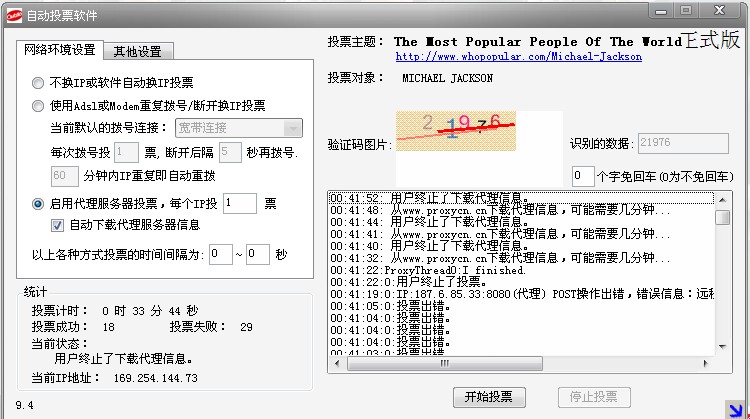This screenshot has height=419, width=750.
Task: Click the current IP address 169.254.144.73
Action: 155,378
